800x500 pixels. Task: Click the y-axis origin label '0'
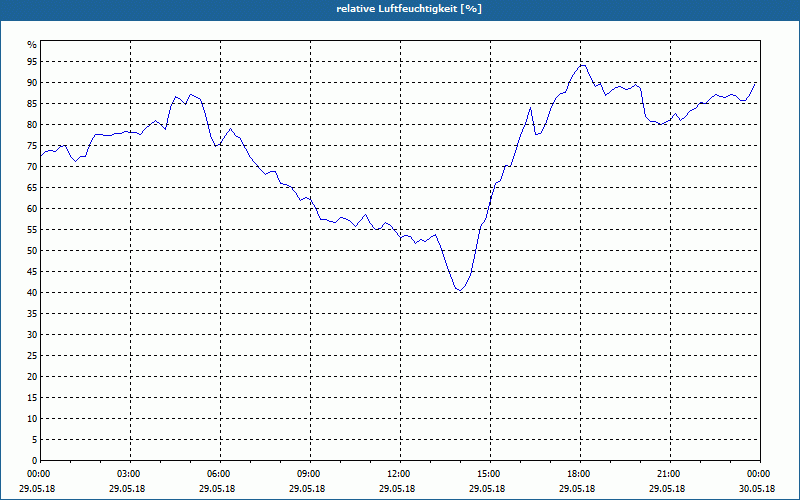34,461
